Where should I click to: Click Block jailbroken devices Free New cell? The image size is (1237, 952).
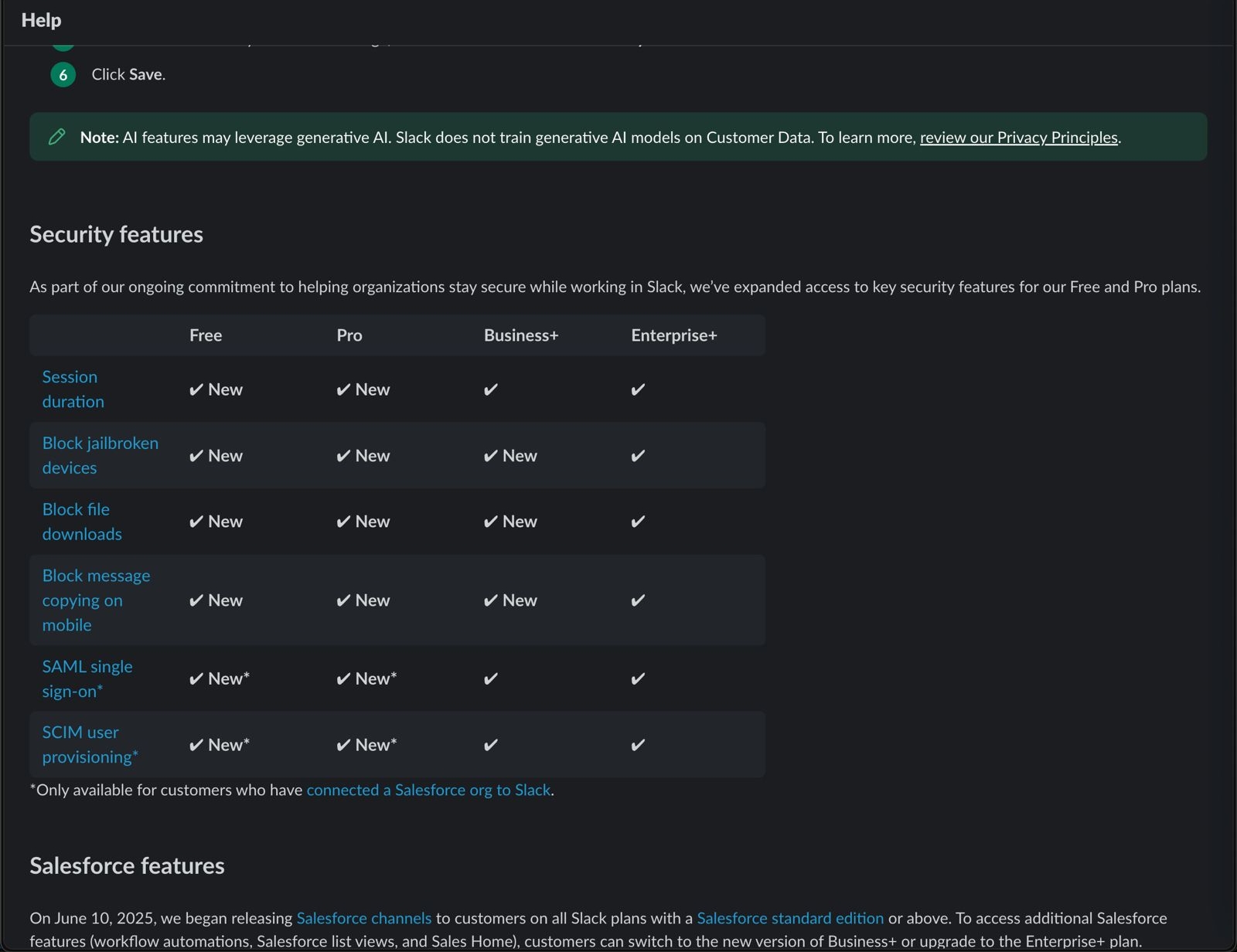coord(216,456)
